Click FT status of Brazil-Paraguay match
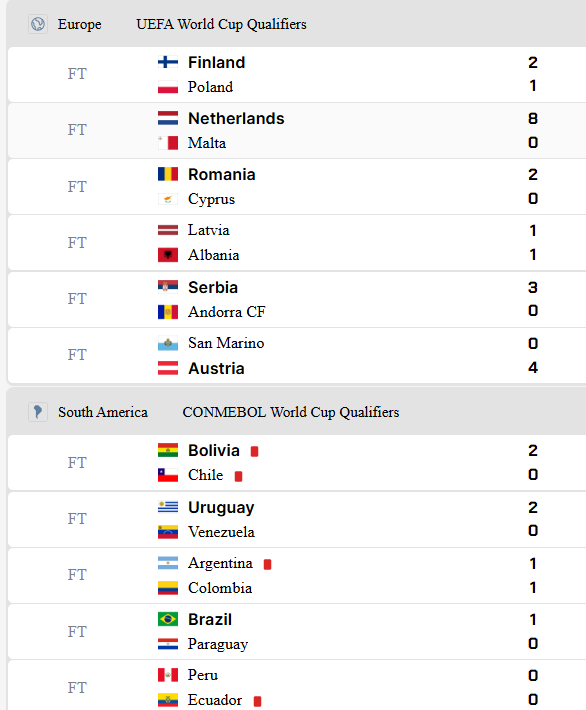Screen dimensions: 586x710 click(x=77, y=631)
